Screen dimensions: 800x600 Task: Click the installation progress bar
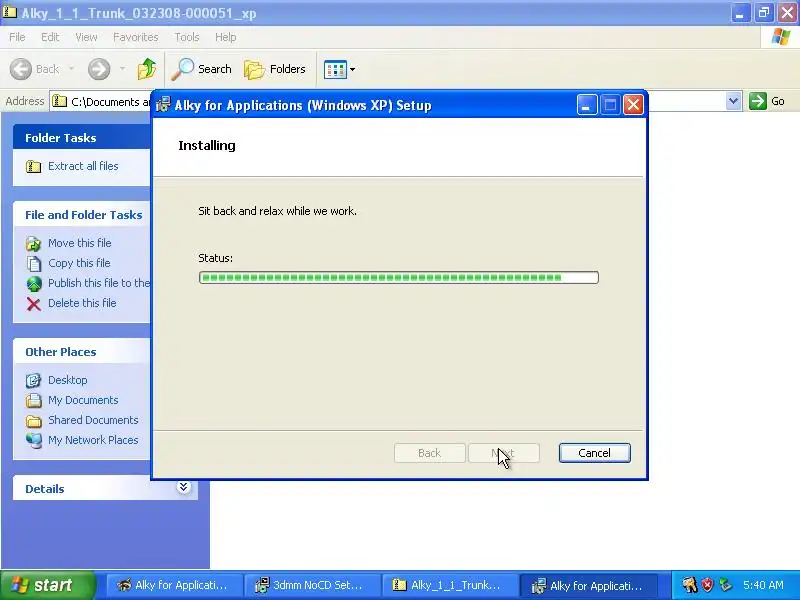(x=398, y=278)
